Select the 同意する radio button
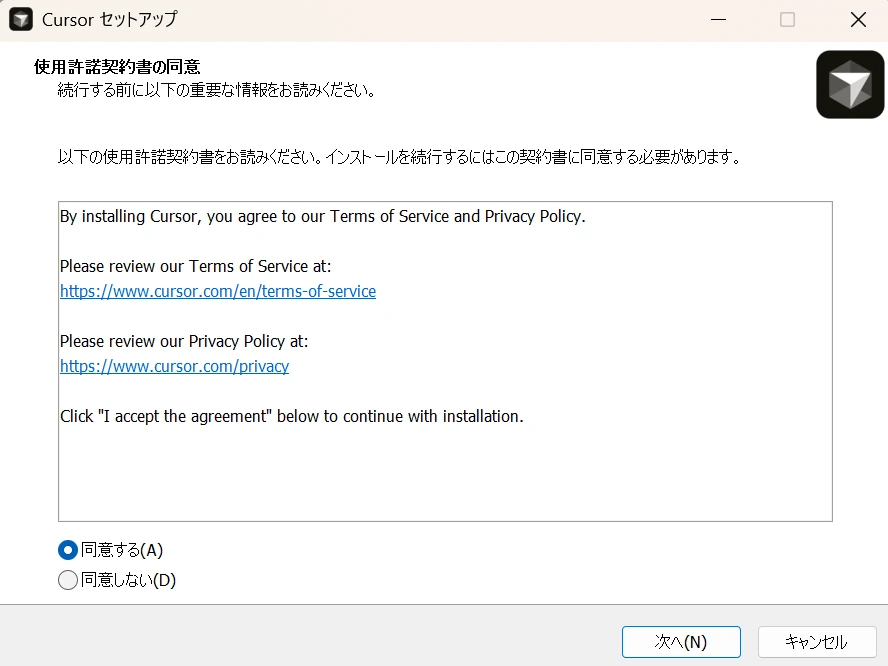Screen dimensions: 888x666 (x=67, y=549)
